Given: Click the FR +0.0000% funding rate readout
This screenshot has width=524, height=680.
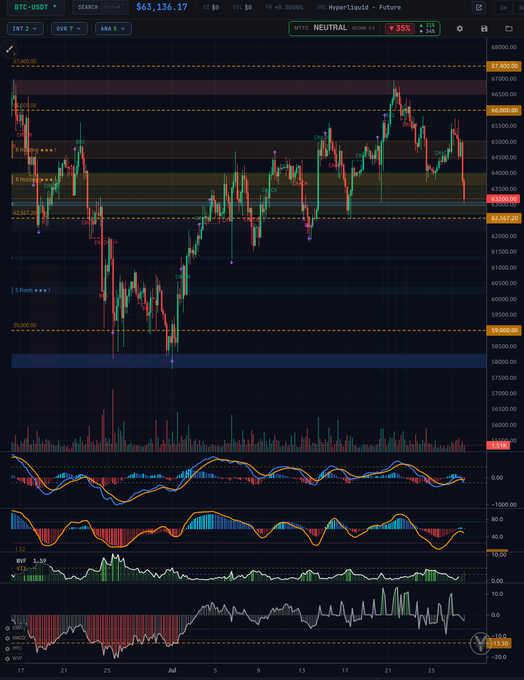Looking at the screenshot, I should click(x=285, y=7).
